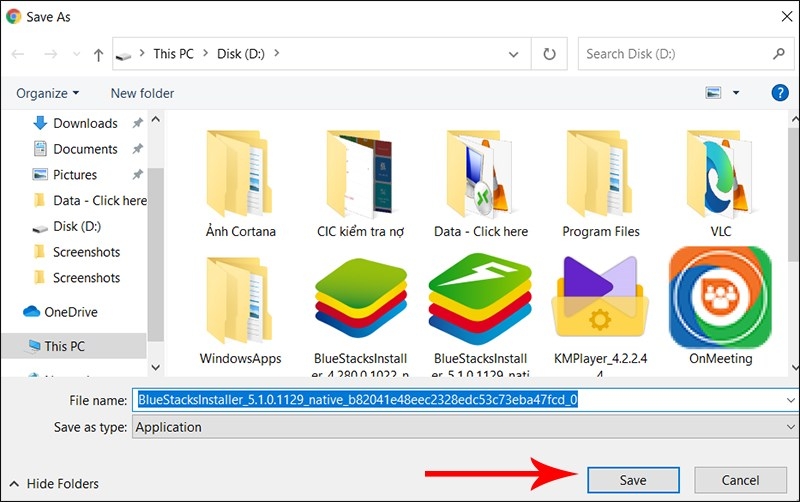The width and height of the screenshot is (800, 502).
Task: Select the Program Files folder
Action: (601, 184)
